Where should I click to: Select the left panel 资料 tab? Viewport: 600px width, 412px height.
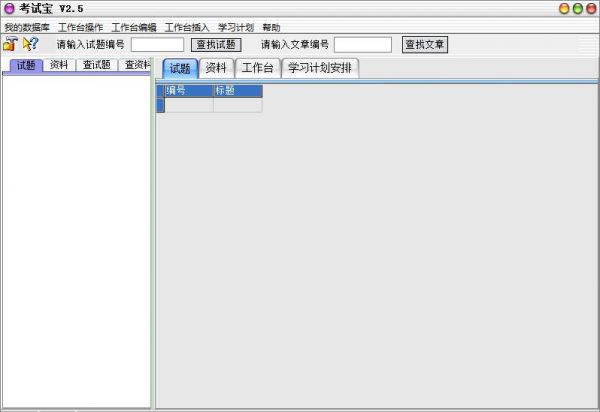tap(59, 65)
